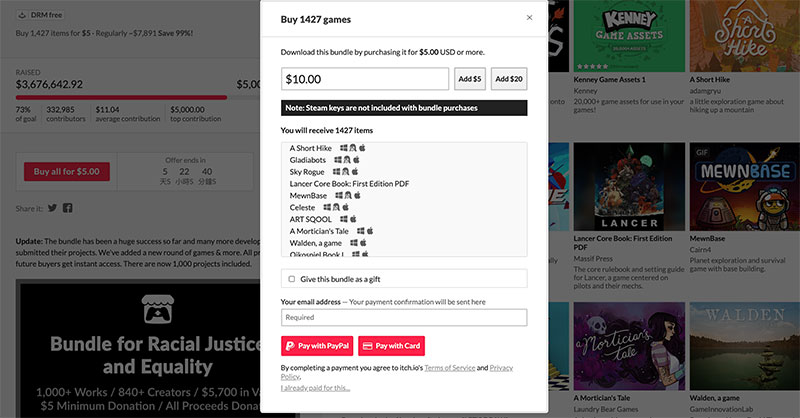Add $5 to the payment amount
800x418 pixels.
pyautogui.click(x=470, y=79)
